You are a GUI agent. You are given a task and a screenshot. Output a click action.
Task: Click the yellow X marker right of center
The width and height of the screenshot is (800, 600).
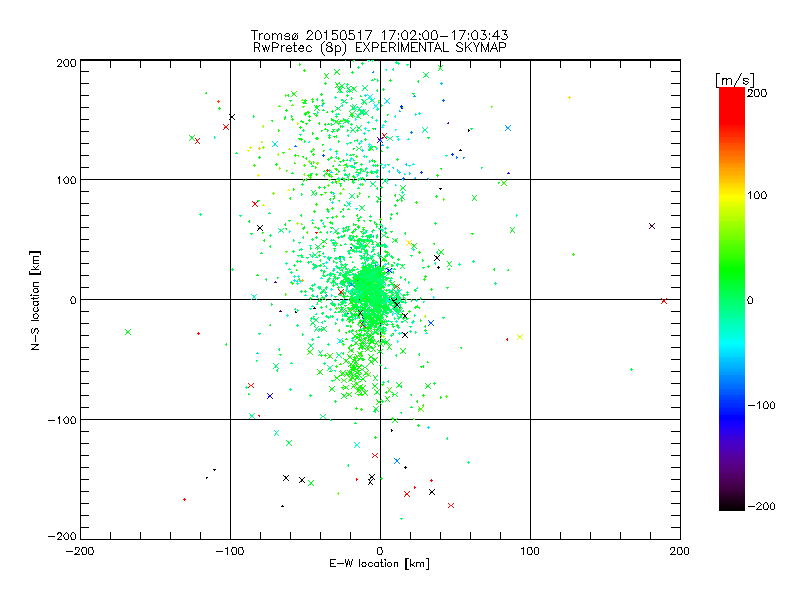click(x=520, y=337)
